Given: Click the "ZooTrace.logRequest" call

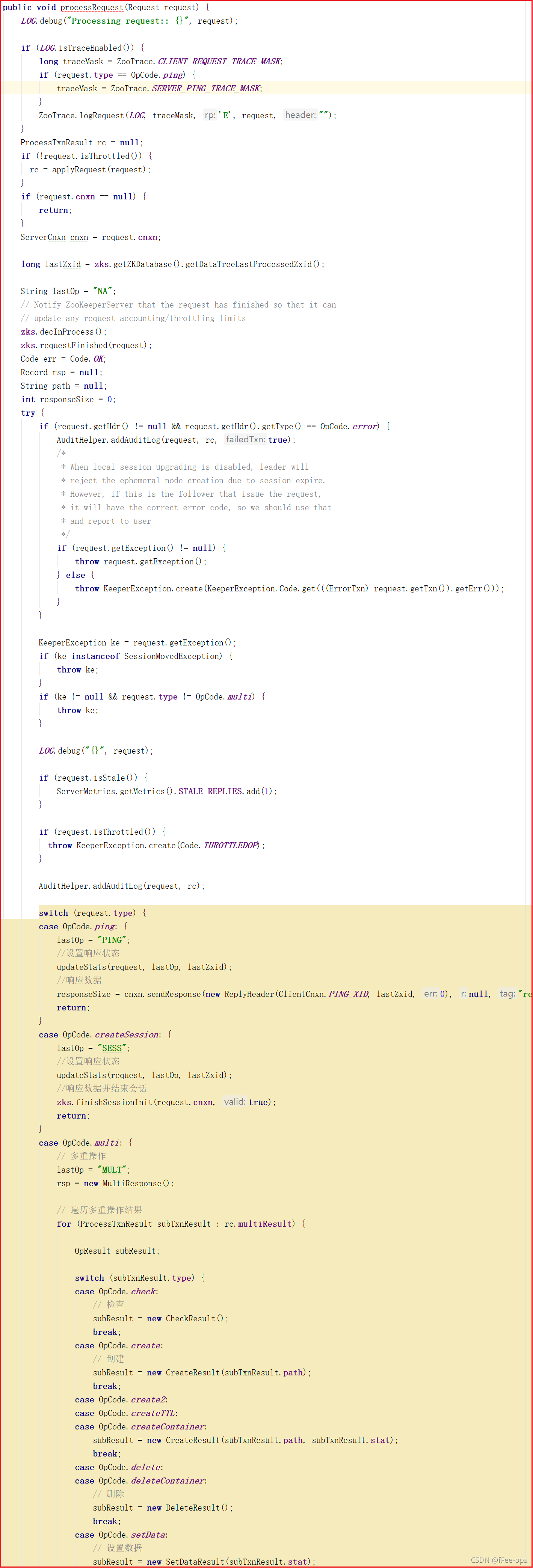Looking at the screenshot, I should tap(82, 116).
